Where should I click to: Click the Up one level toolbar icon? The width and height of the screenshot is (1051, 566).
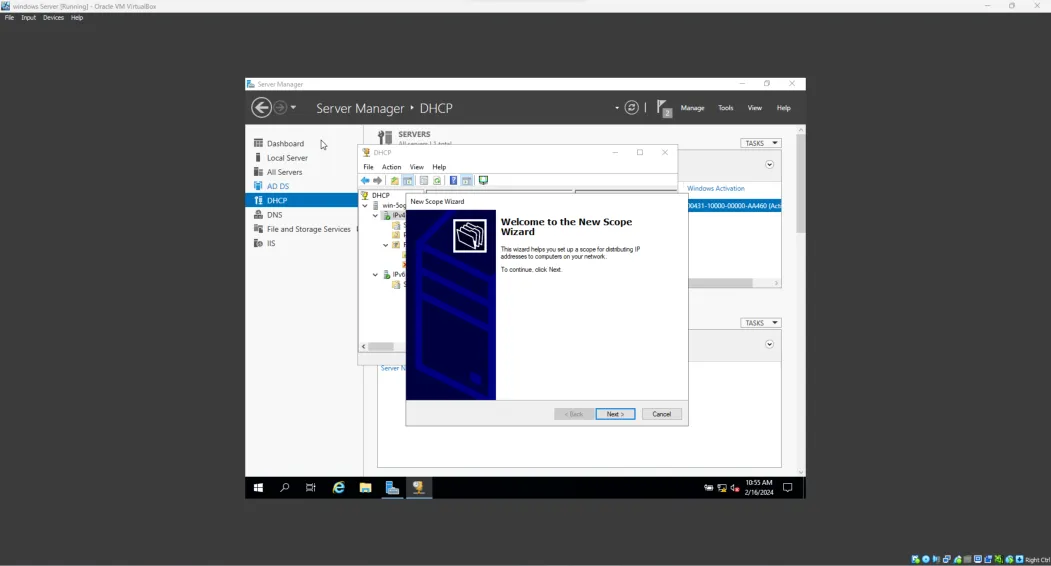(x=394, y=180)
